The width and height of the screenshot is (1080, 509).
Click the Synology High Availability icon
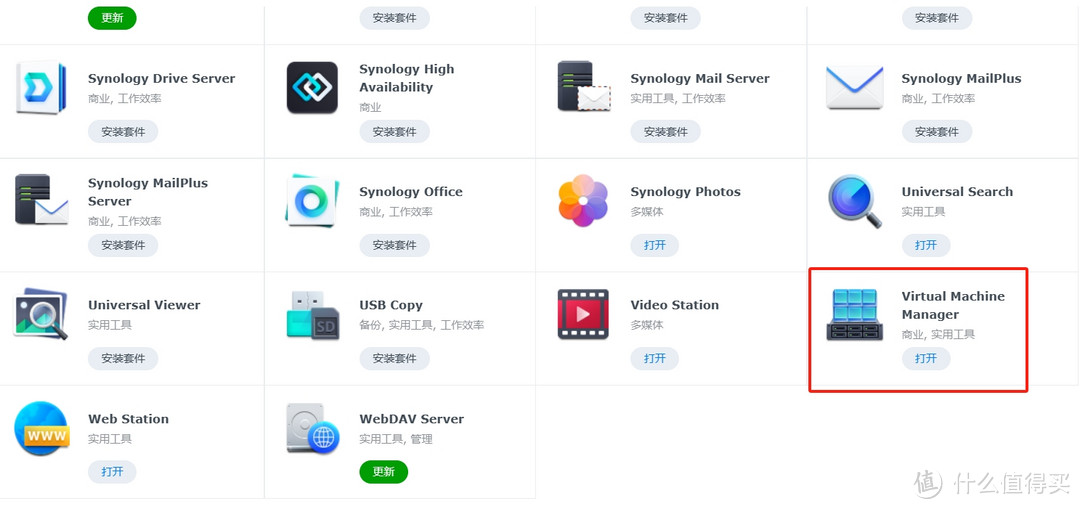pyautogui.click(x=312, y=87)
